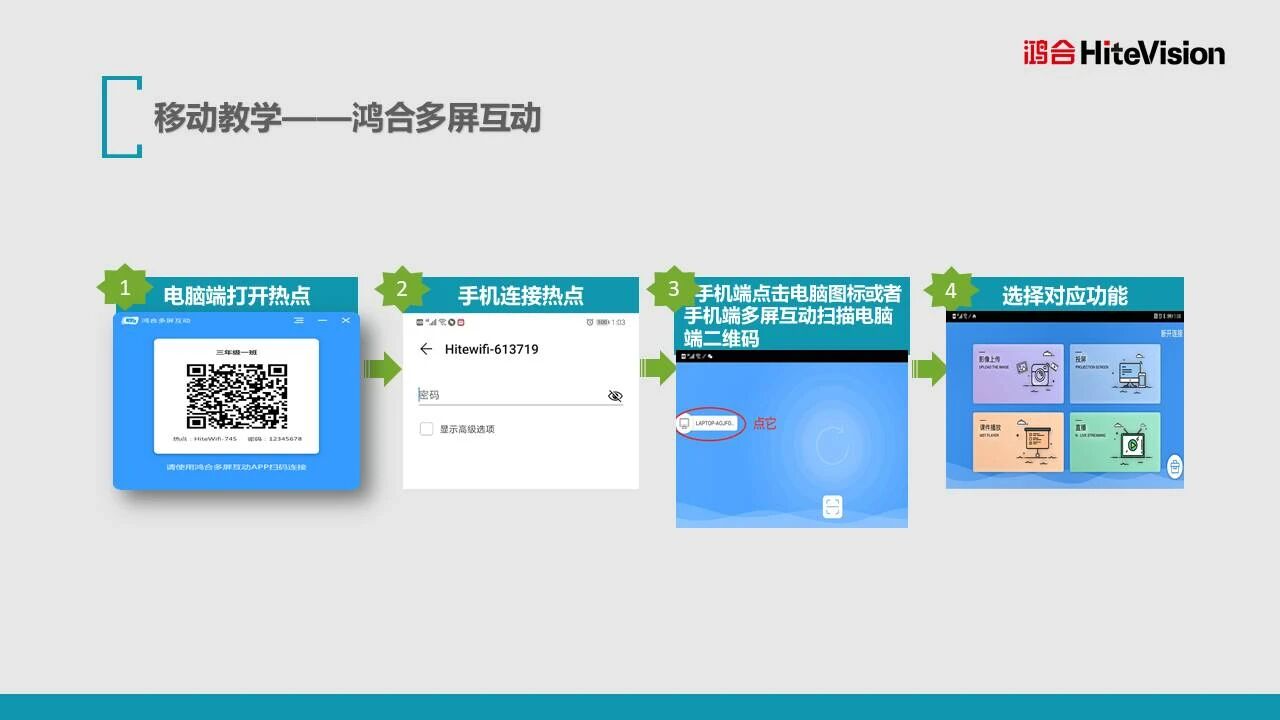Viewport: 1280px width, 720px height.
Task: Enable the 显示高级选项 checkbox
Action: [x=427, y=429]
